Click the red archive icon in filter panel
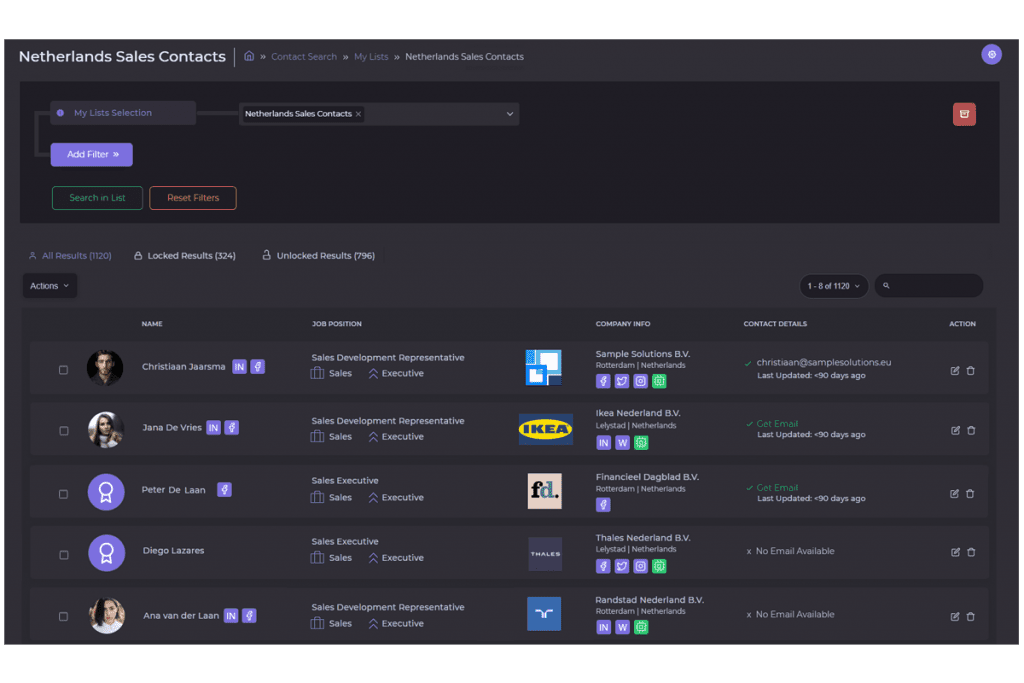 click(x=964, y=114)
